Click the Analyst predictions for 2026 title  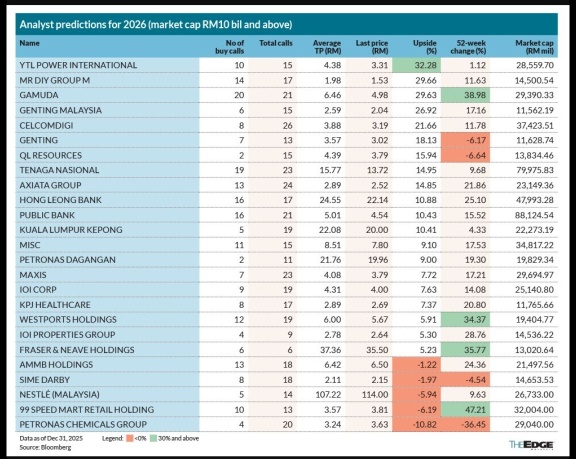click(x=156, y=25)
